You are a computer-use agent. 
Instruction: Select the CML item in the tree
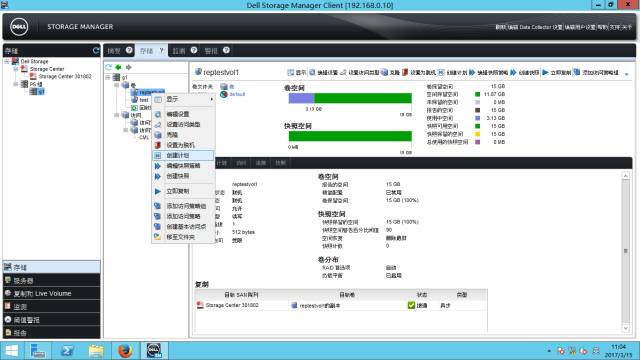point(144,138)
